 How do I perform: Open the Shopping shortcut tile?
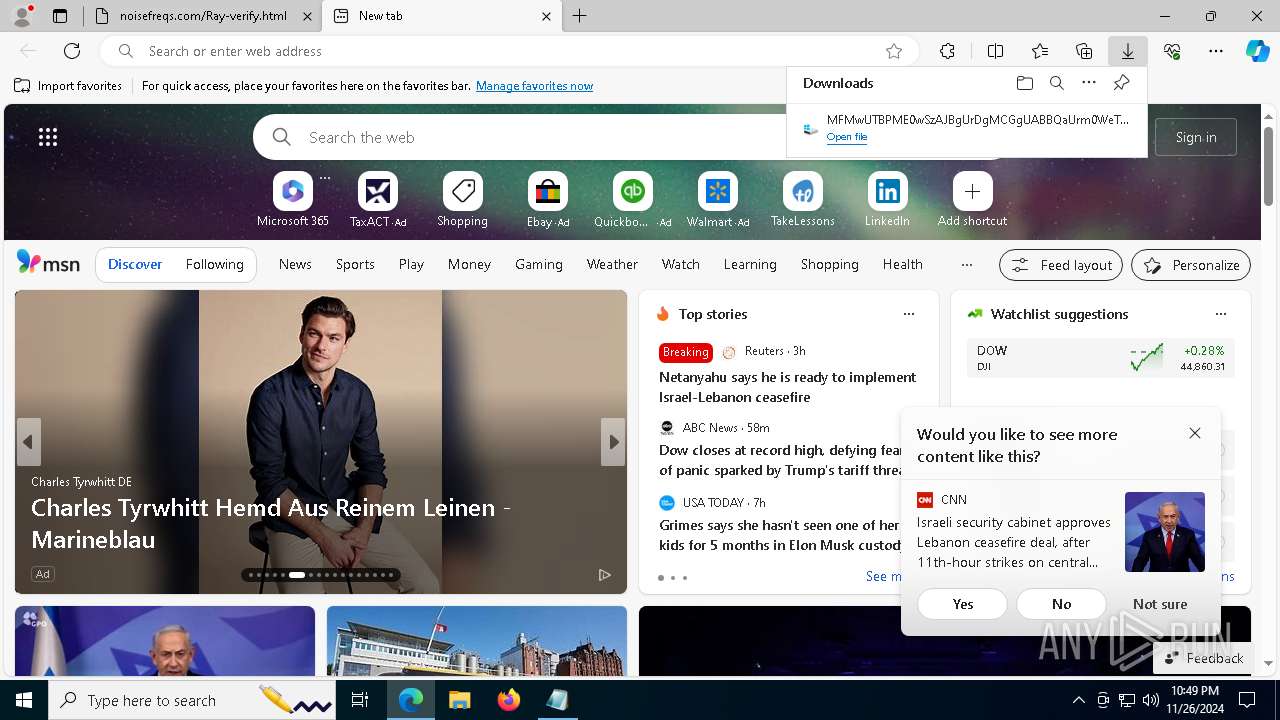click(x=462, y=200)
